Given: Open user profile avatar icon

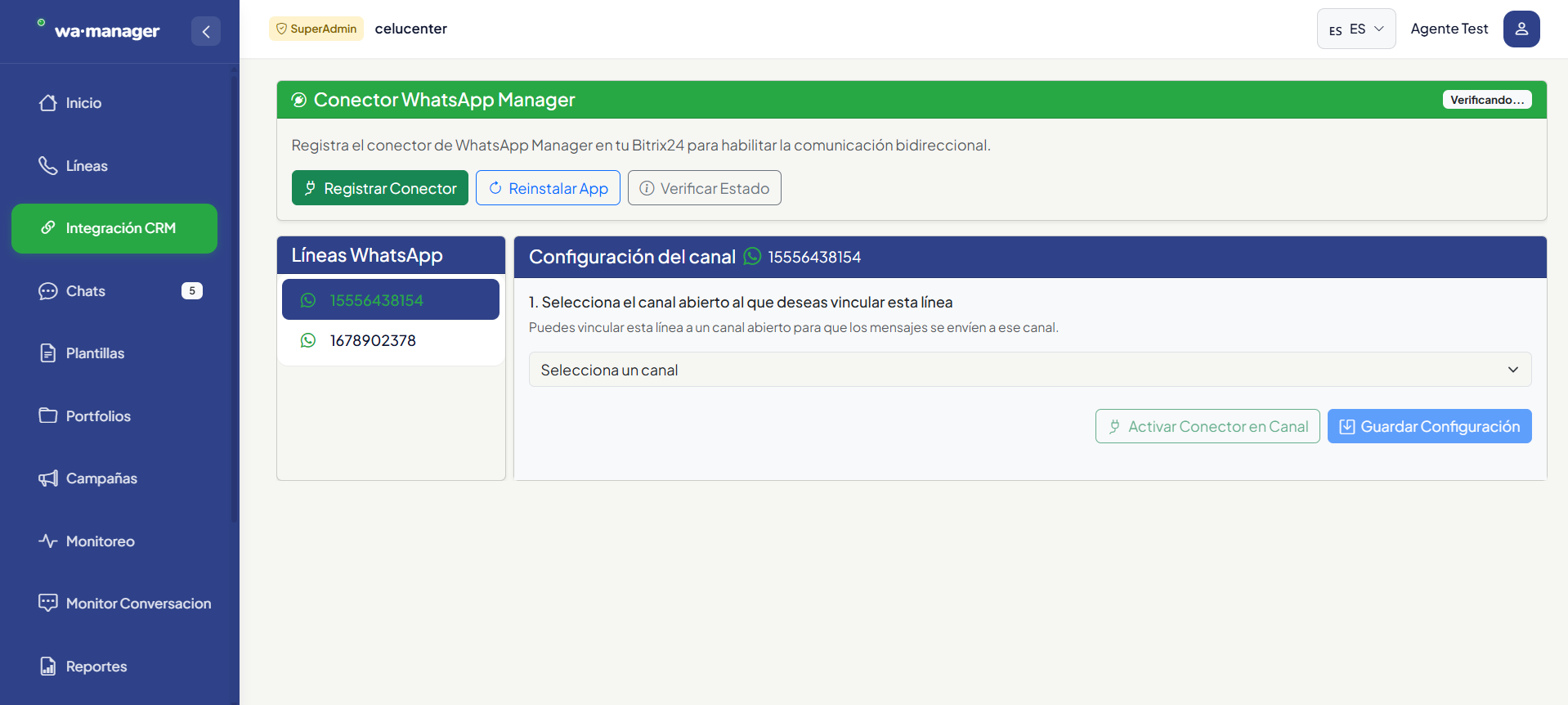Looking at the screenshot, I should point(1521,29).
